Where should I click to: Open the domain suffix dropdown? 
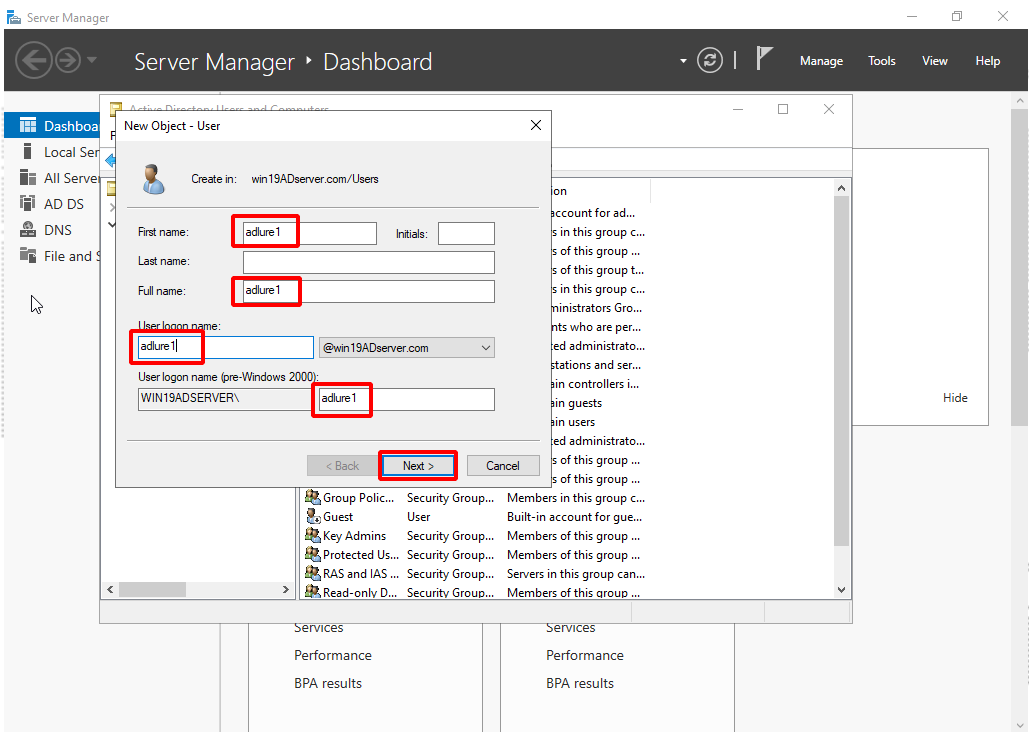click(486, 348)
